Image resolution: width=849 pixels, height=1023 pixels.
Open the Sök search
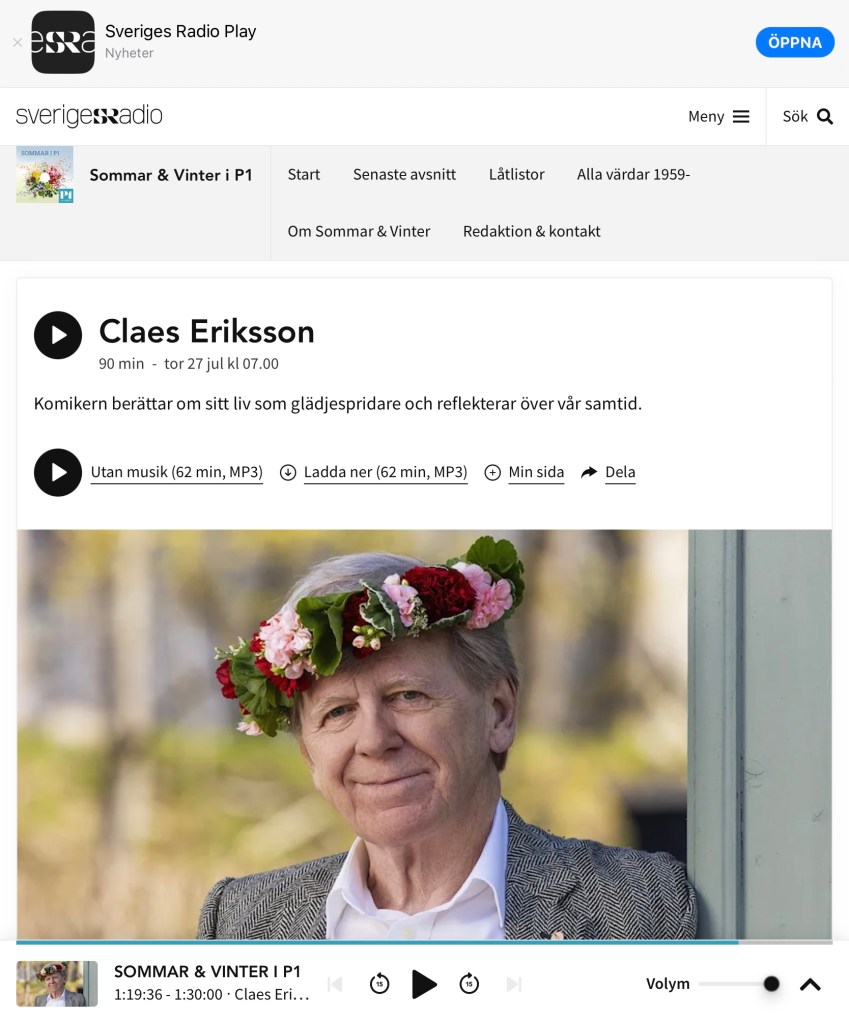(807, 116)
